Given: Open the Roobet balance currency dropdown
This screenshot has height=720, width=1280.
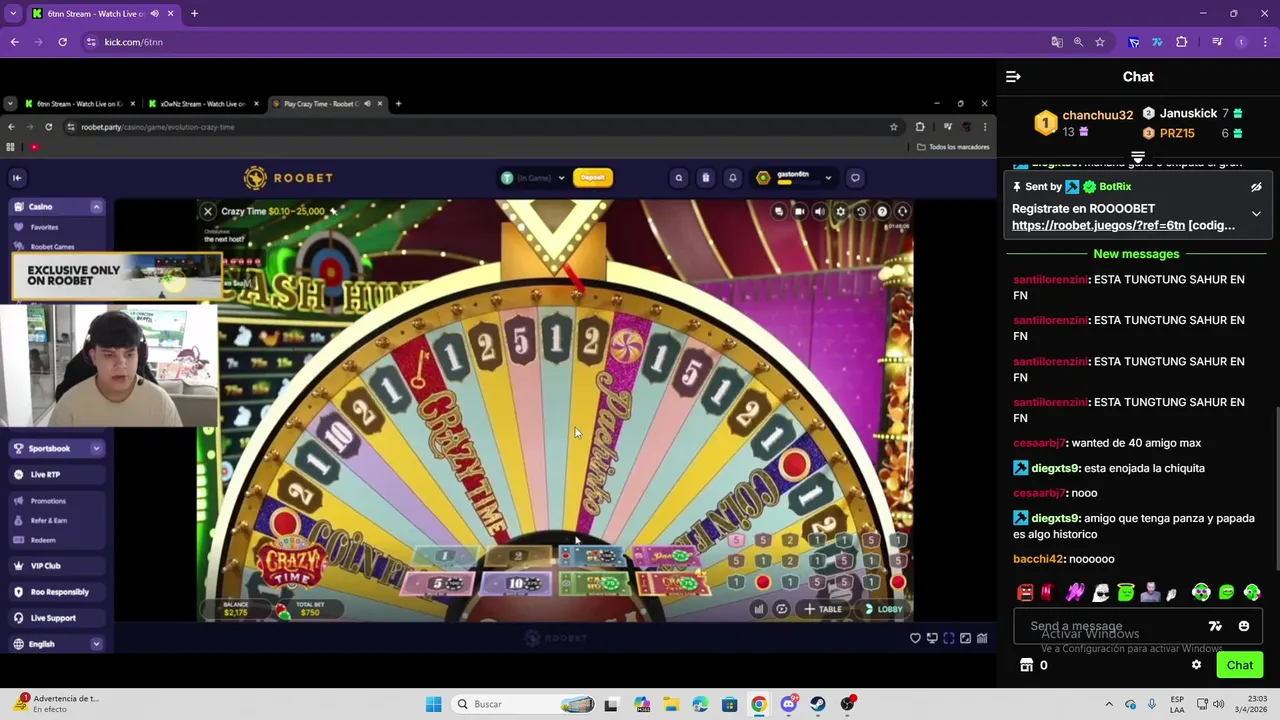Looking at the screenshot, I should click(x=533, y=178).
